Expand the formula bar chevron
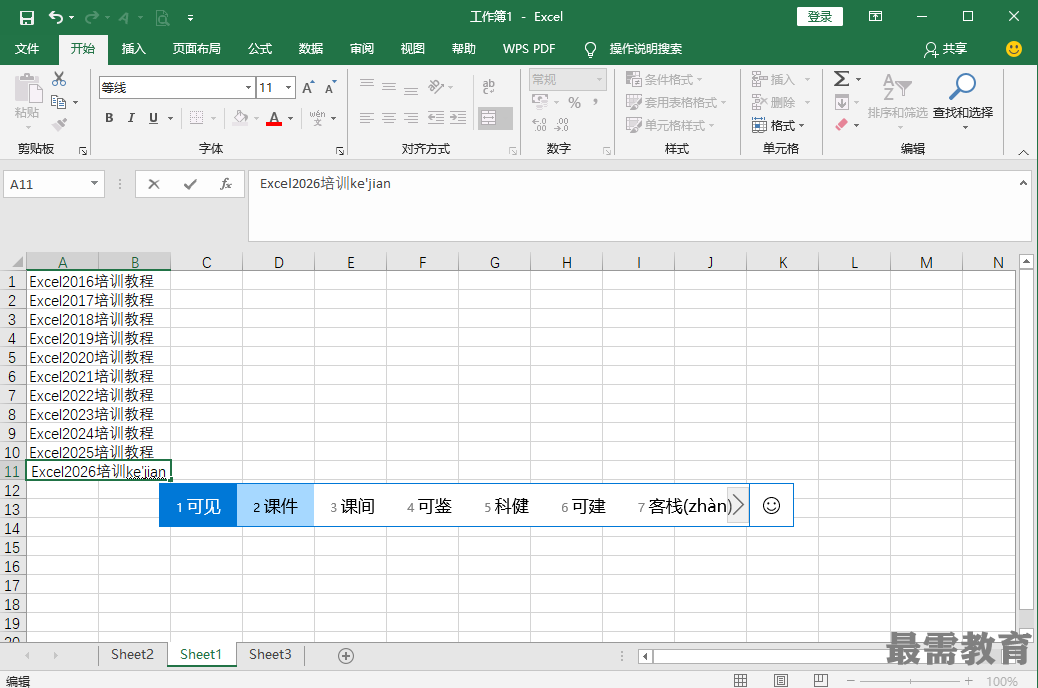 pyautogui.click(x=1023, y=183)
